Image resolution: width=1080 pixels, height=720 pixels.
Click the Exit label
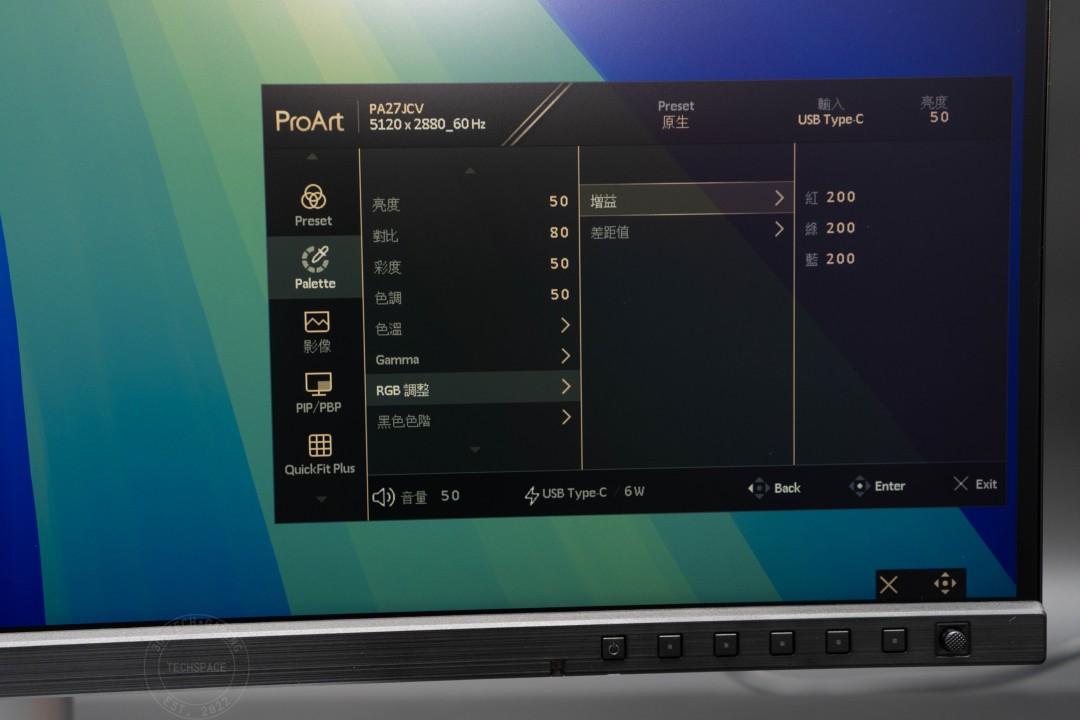click(986, 484)
